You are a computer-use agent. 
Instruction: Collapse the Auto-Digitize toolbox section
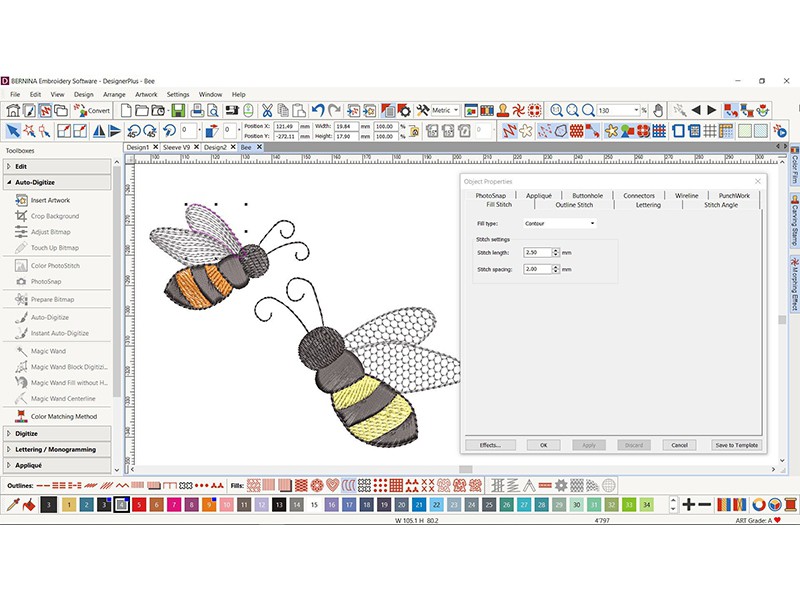[35, 182]
